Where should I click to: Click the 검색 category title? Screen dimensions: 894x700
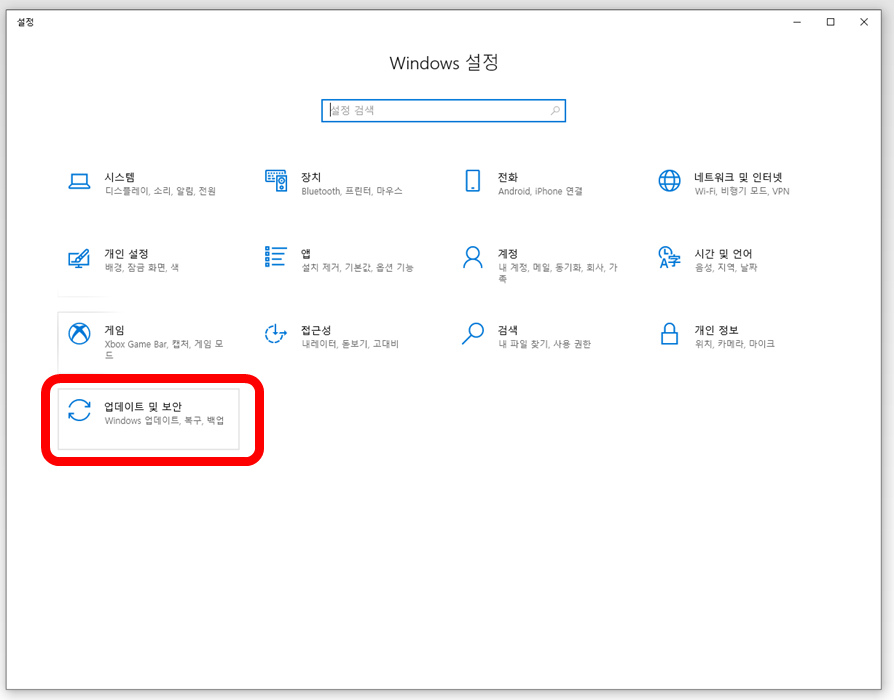[507, 330]
